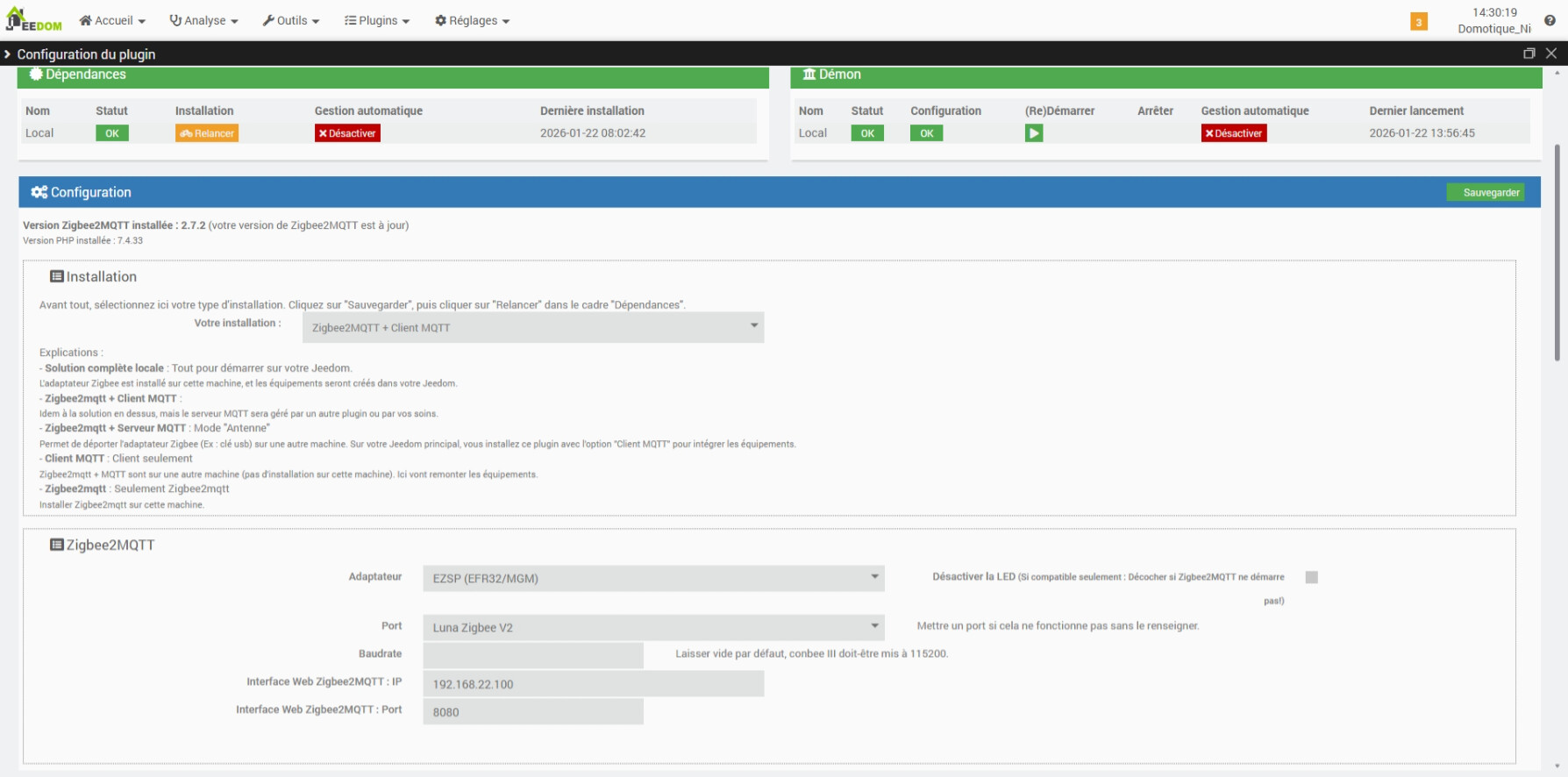Click the Version PHP installée text
Screen dimensions: 1568x777
point(82,240)
